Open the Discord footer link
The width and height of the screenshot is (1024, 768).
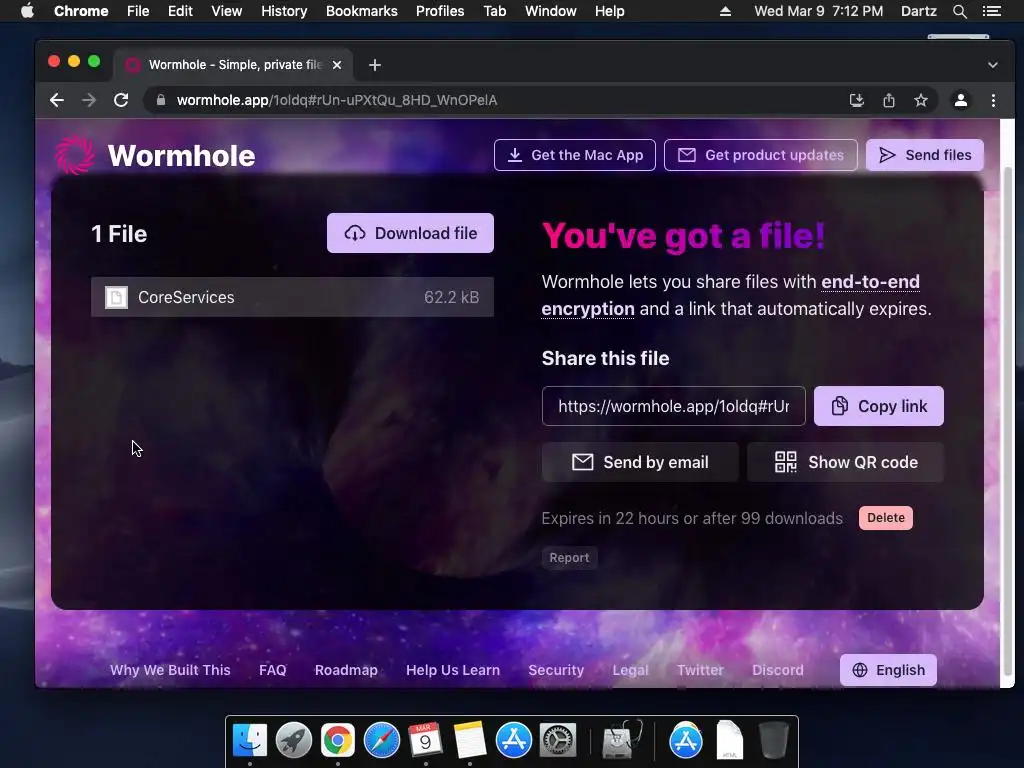(778, 670)
